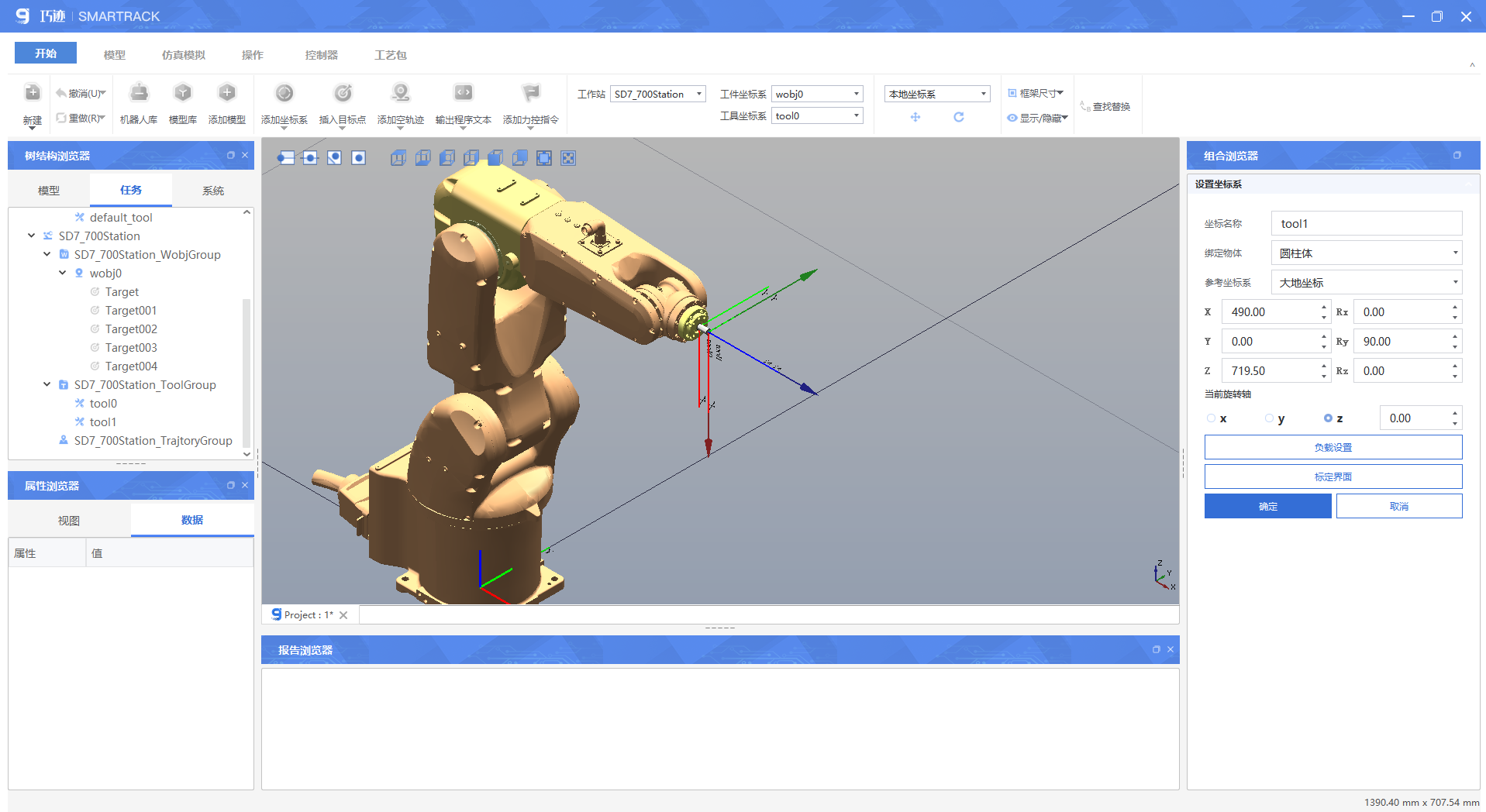1486x812 pixels.
Task: Float the 树结构浏览器 panel
Action: (x=231, y=156)
